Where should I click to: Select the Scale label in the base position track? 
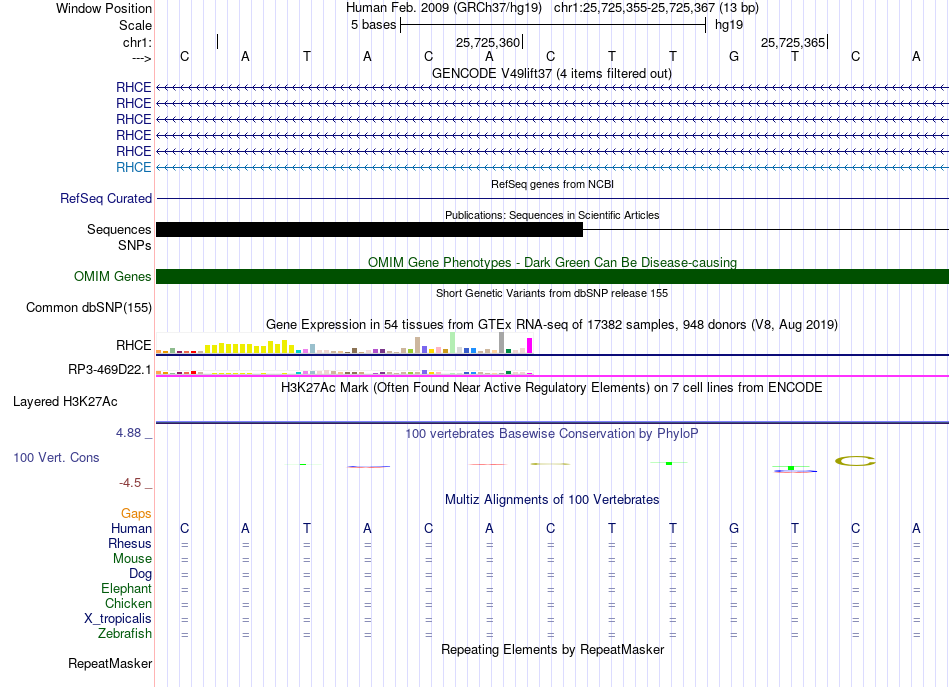coord(135,25)
